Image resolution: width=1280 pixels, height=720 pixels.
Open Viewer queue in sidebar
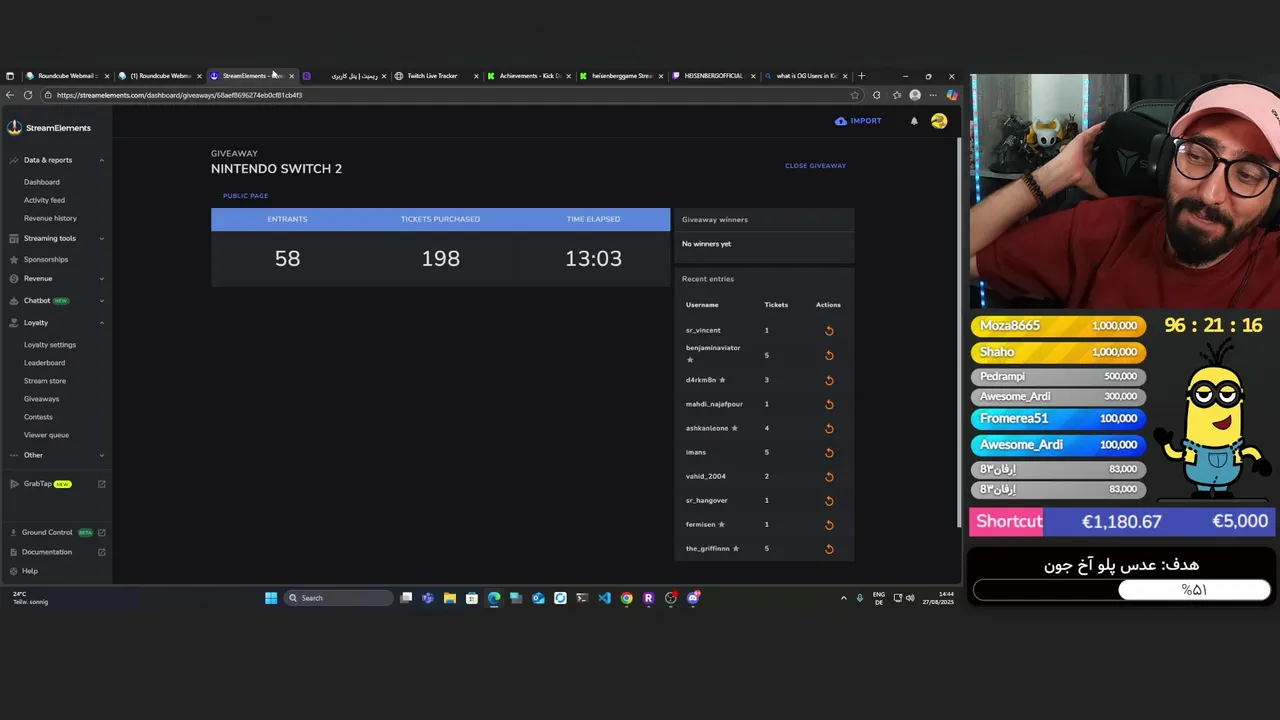pyautogui.click(x=46, y=435)
